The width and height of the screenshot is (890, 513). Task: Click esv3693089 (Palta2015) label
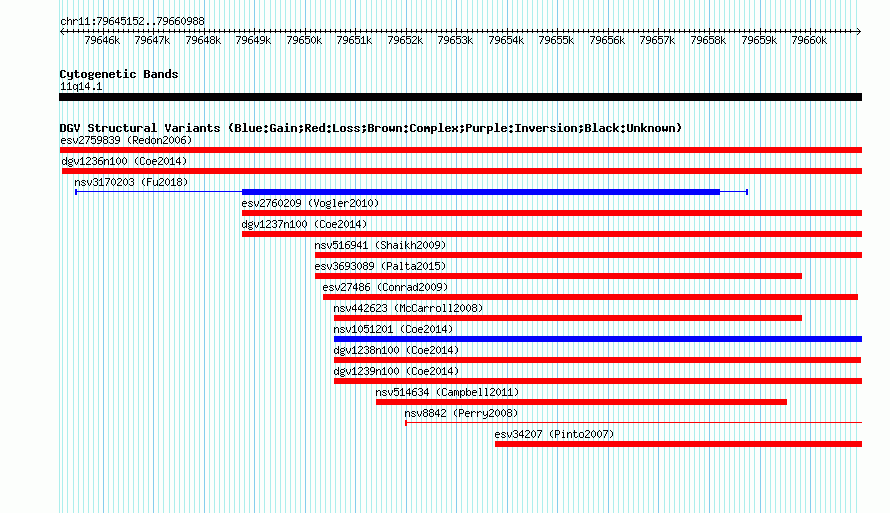coord(380,266)
